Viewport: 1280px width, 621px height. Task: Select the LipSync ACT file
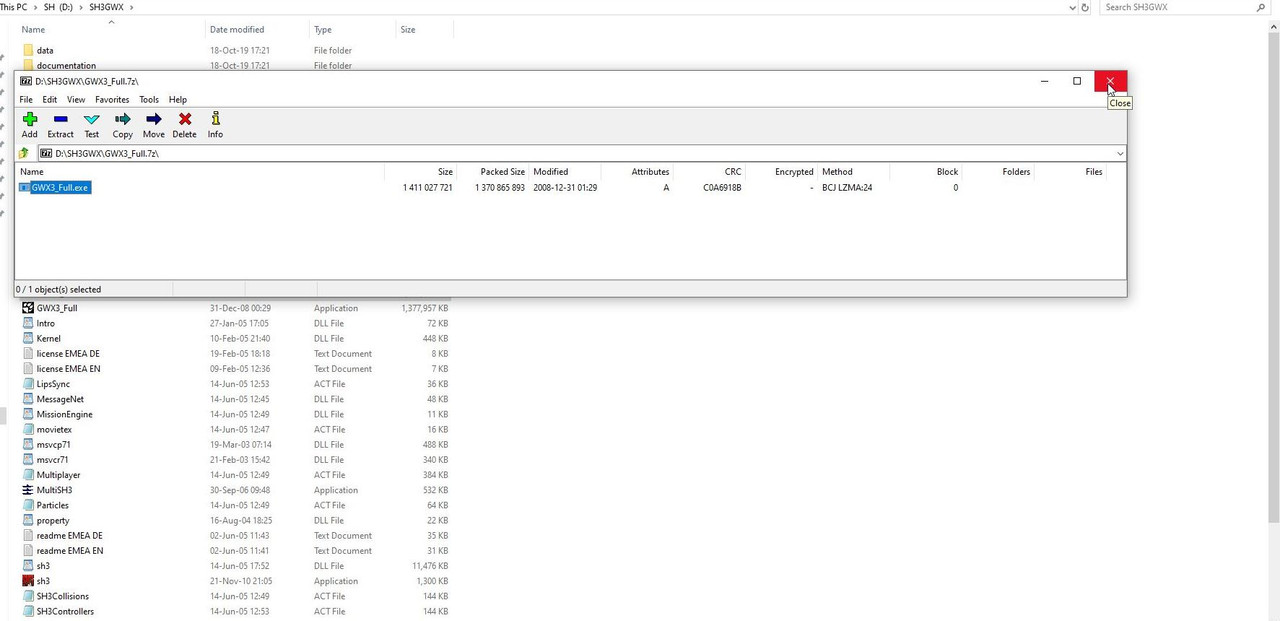tap(53, 384)
